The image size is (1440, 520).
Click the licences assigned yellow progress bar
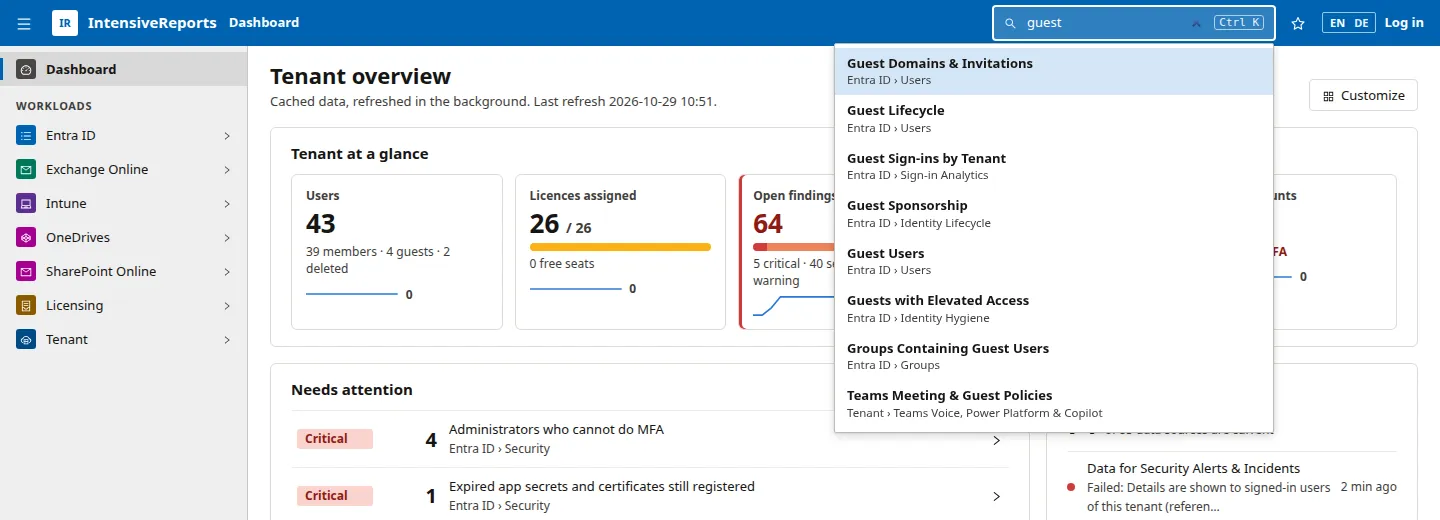(x=620, y=247)
